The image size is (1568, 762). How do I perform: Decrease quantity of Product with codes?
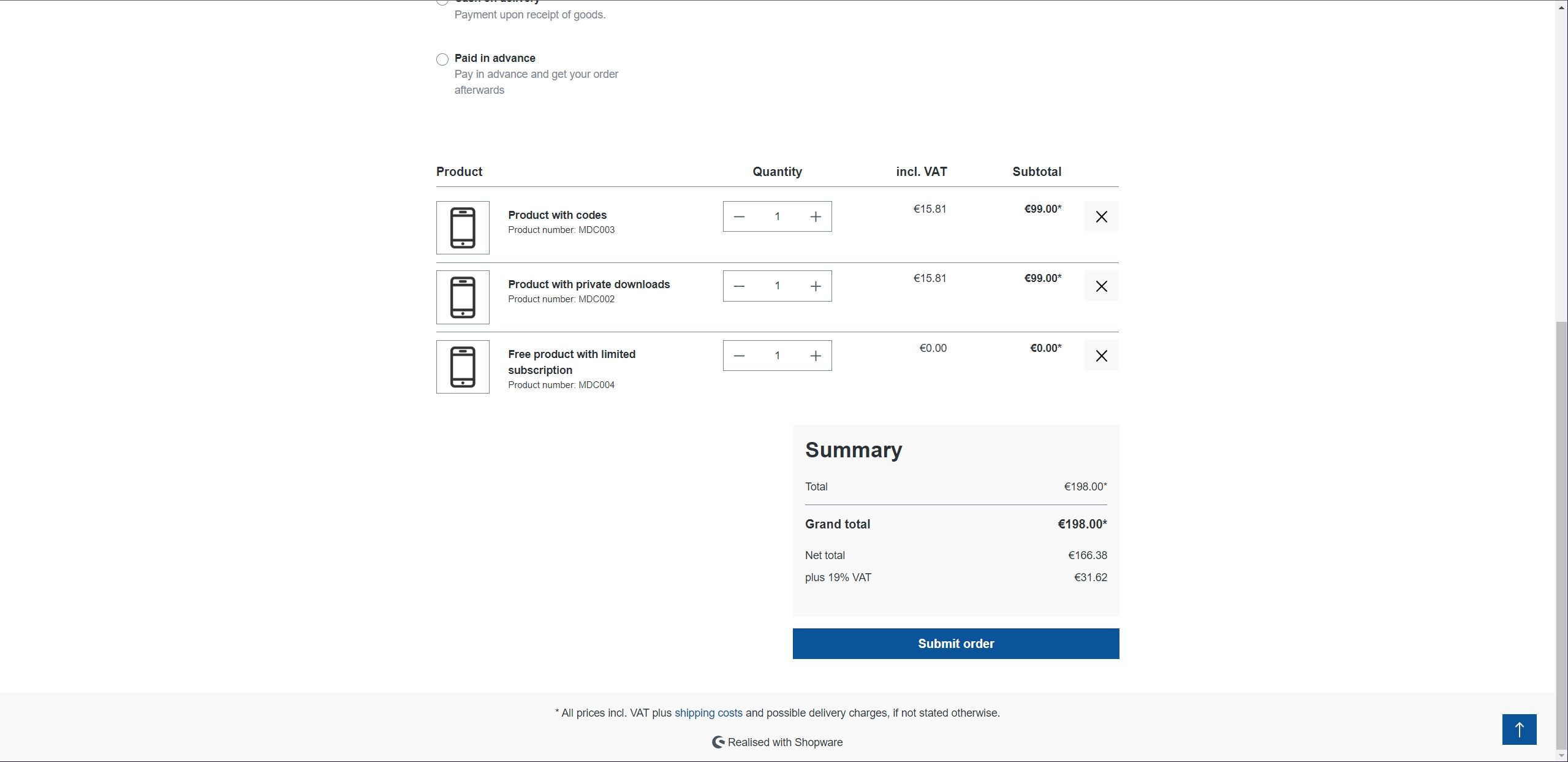[x=739, y=216]
